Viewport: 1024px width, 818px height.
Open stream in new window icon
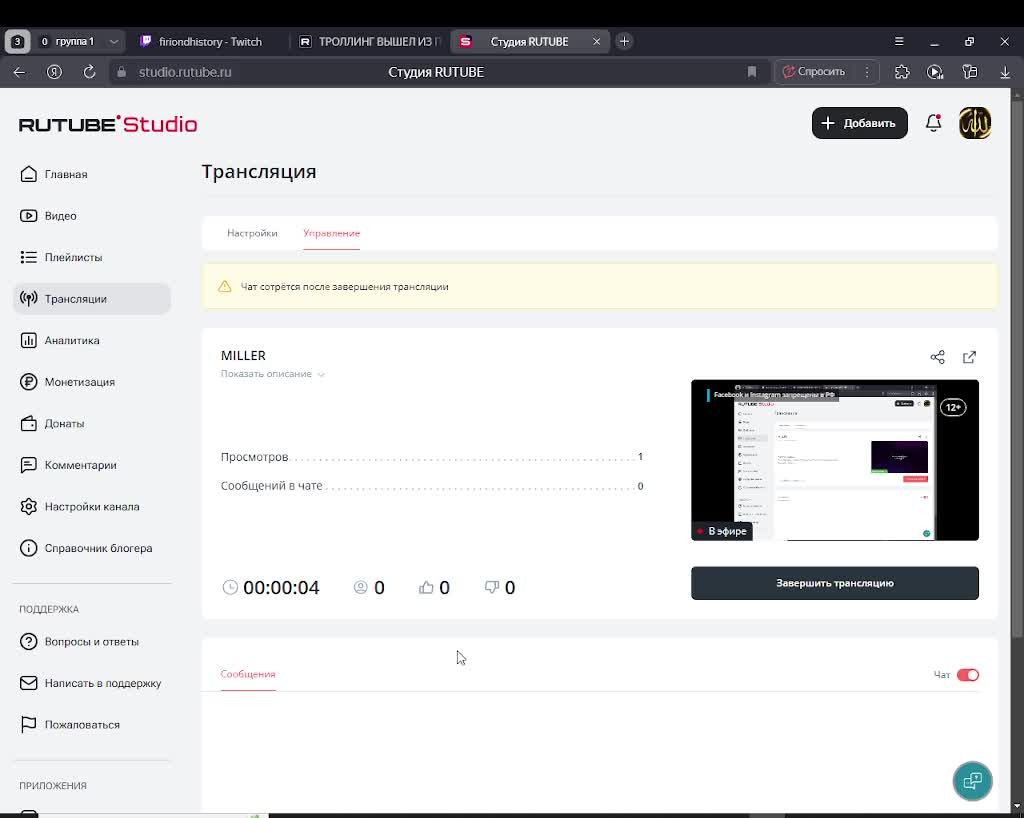970,357
